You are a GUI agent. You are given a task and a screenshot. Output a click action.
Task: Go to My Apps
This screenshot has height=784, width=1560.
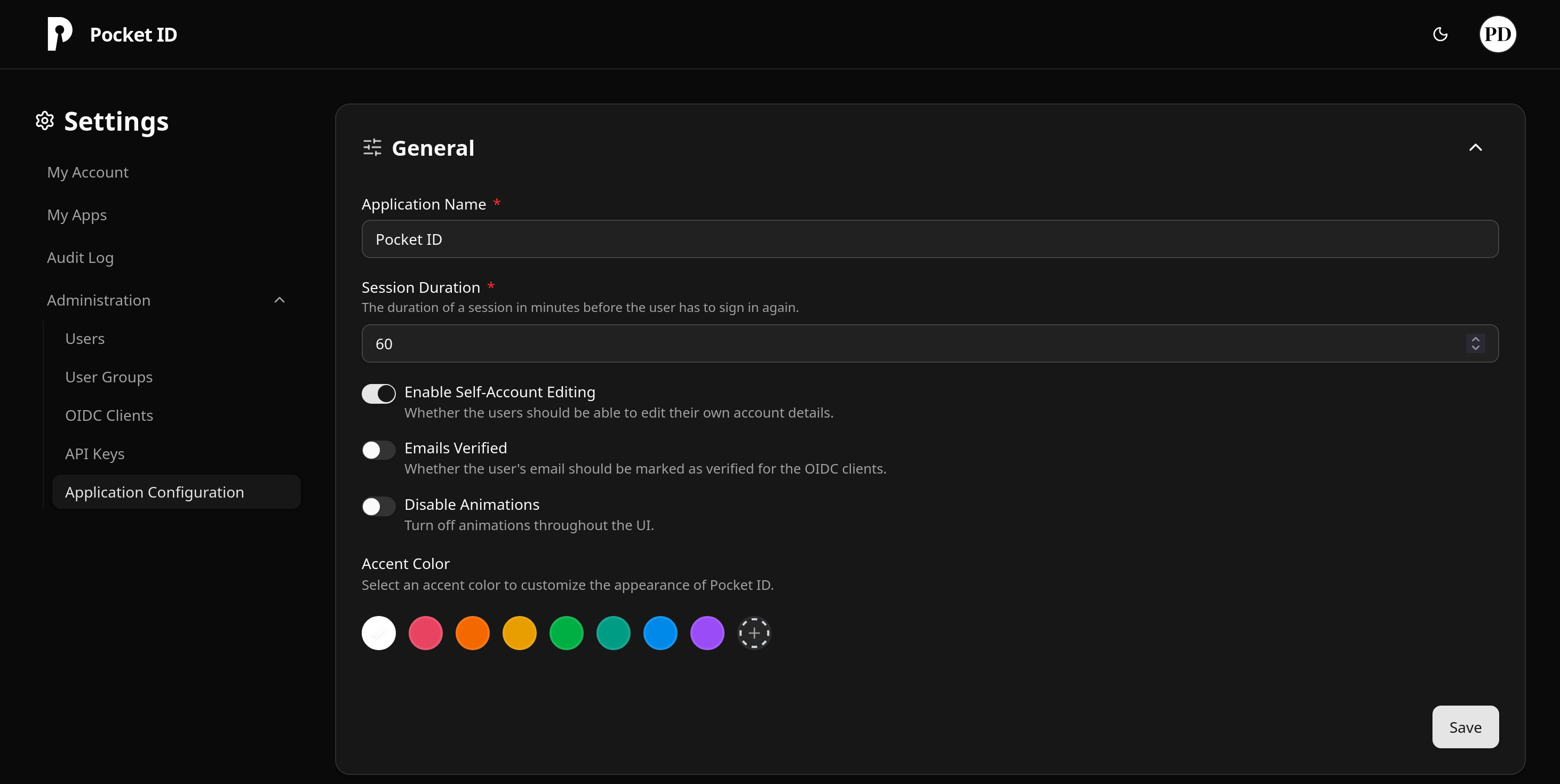77,214
